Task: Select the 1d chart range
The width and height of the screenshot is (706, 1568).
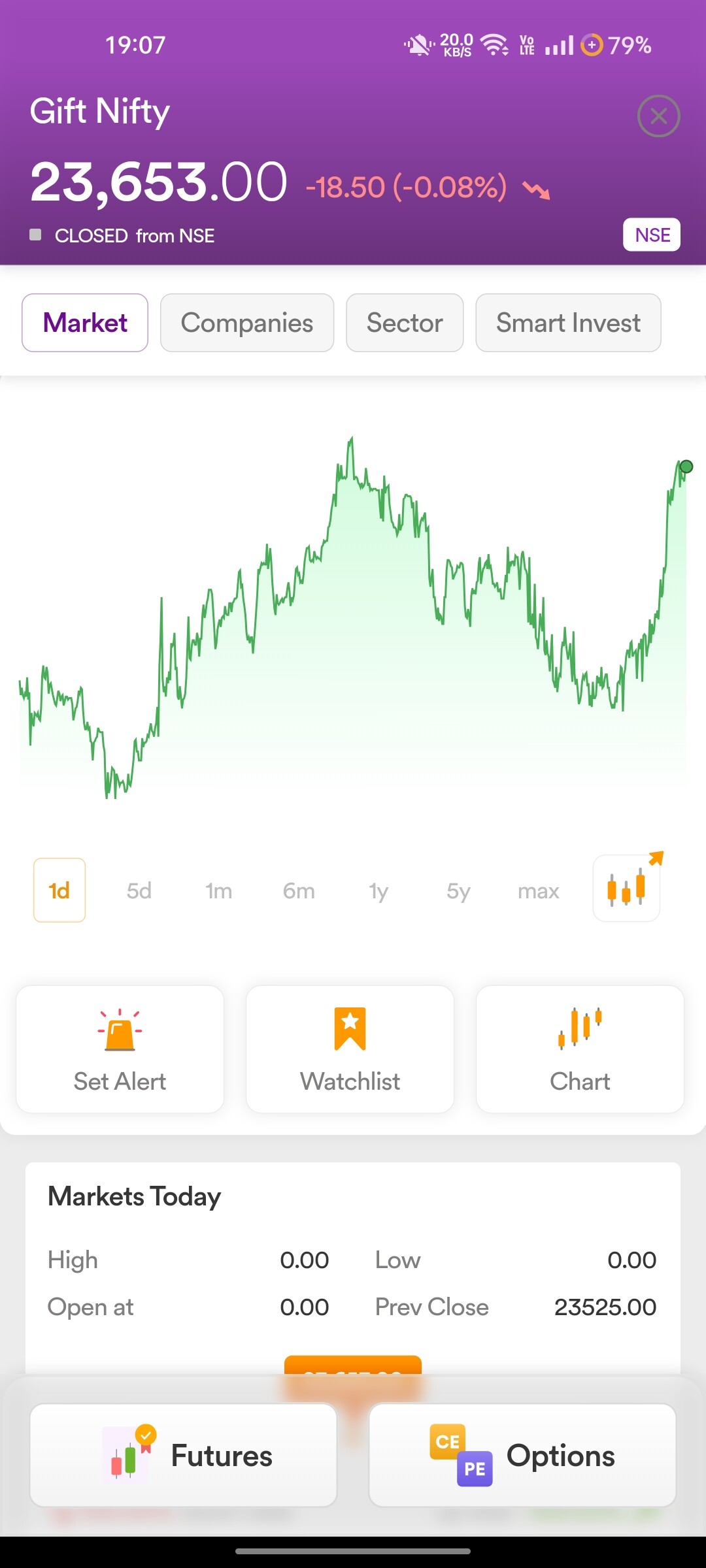Action: pos(59,890)
